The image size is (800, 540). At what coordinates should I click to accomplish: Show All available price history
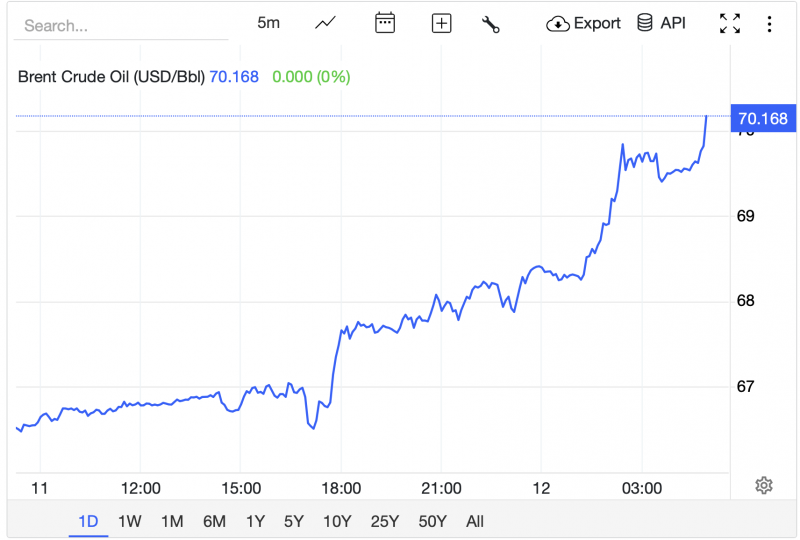coord(475,521)
